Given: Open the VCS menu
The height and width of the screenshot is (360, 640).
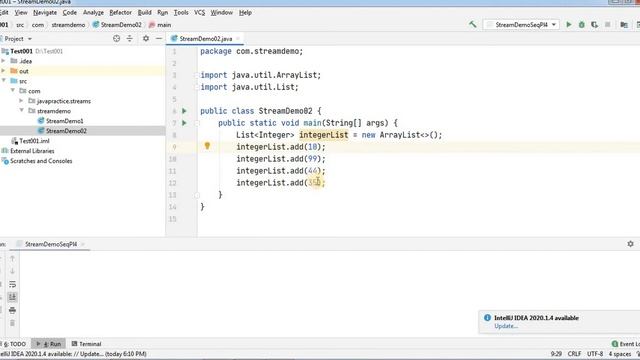Looking at the screenshot, I should click(200, 13).
